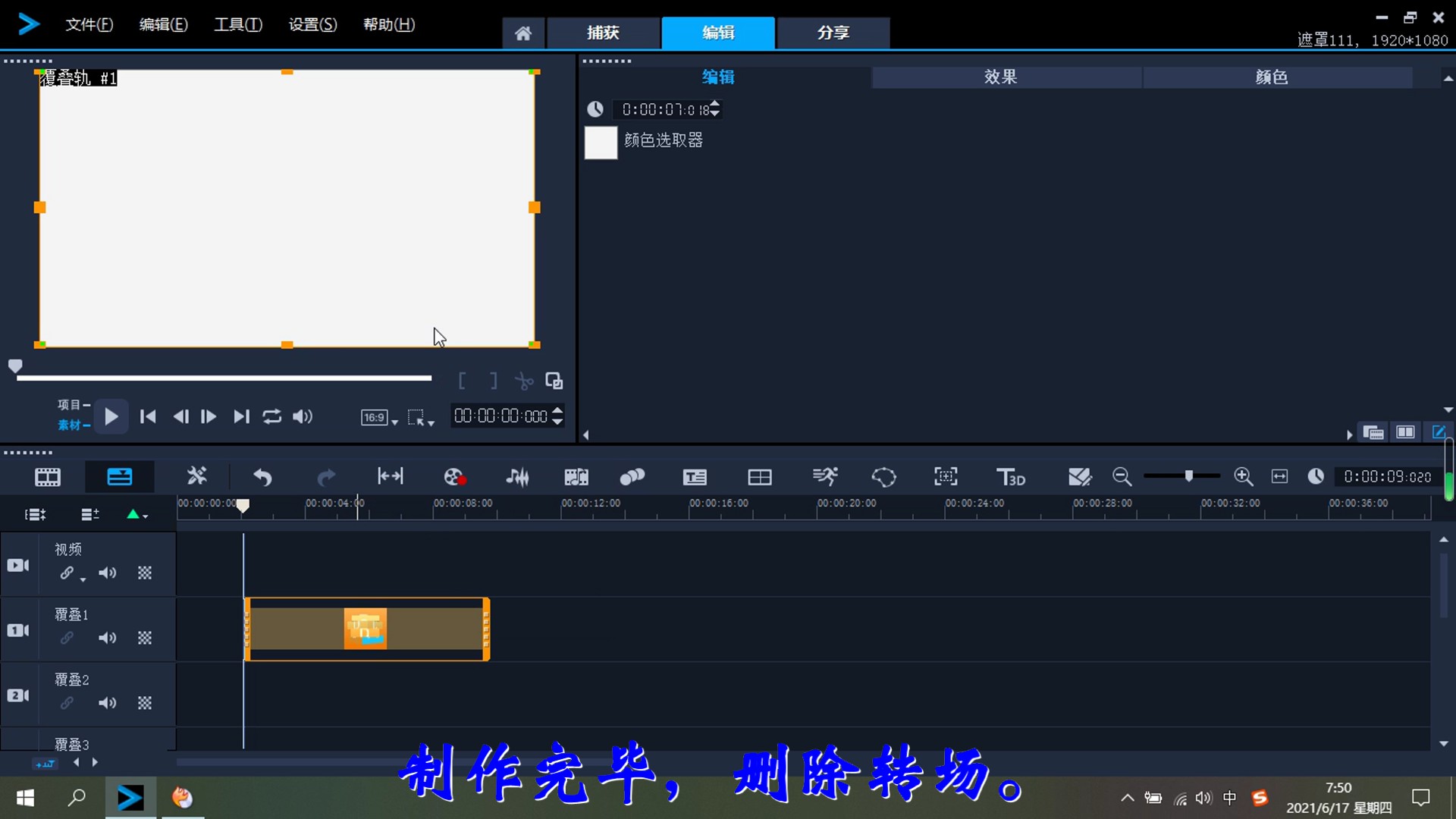Image resolution: width=1456 pixels, height=819 pixels.
Task: Toggle ripple editing on Video track
Action: click(67, 573)
